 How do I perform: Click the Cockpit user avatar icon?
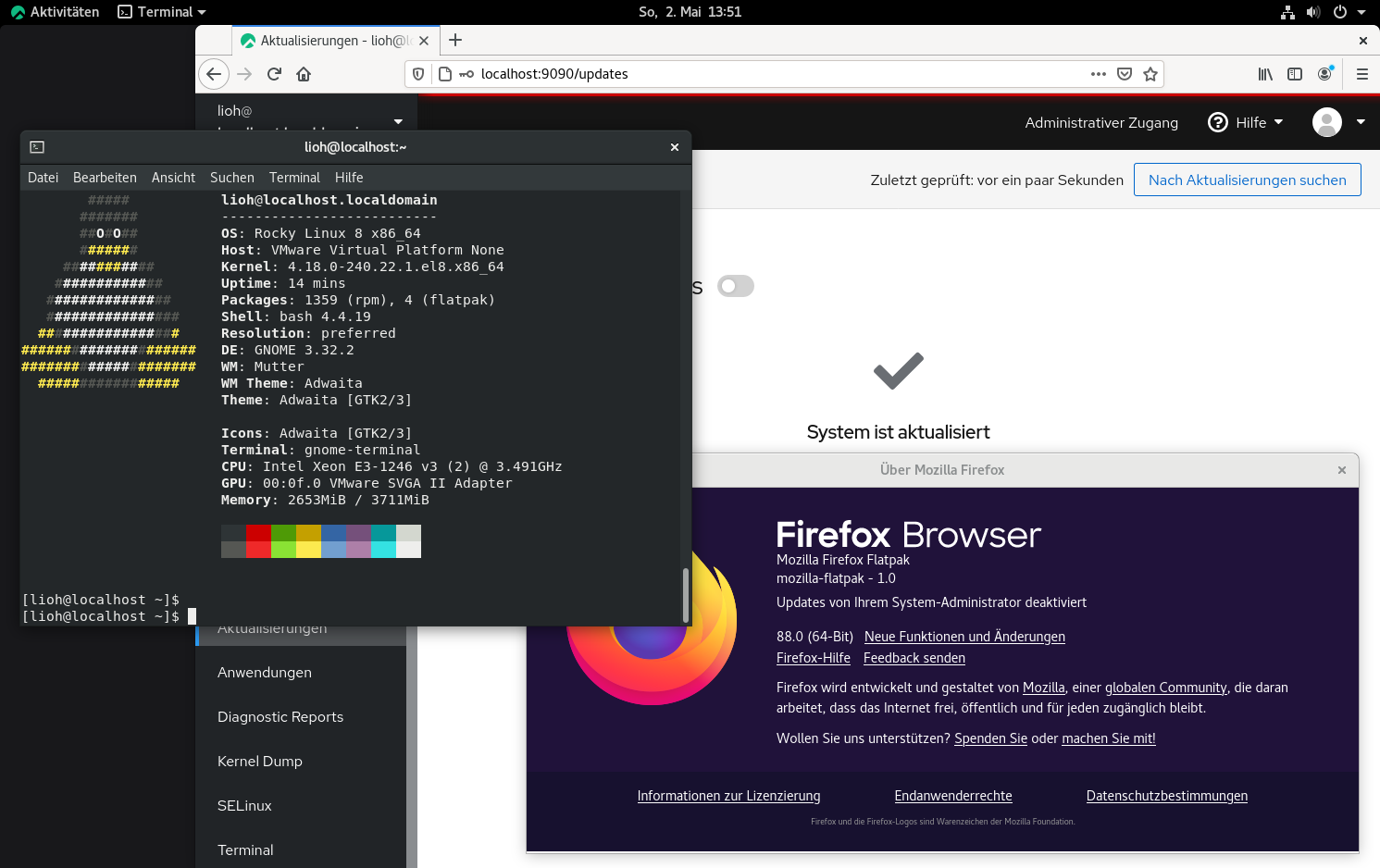coord(1327,122)
